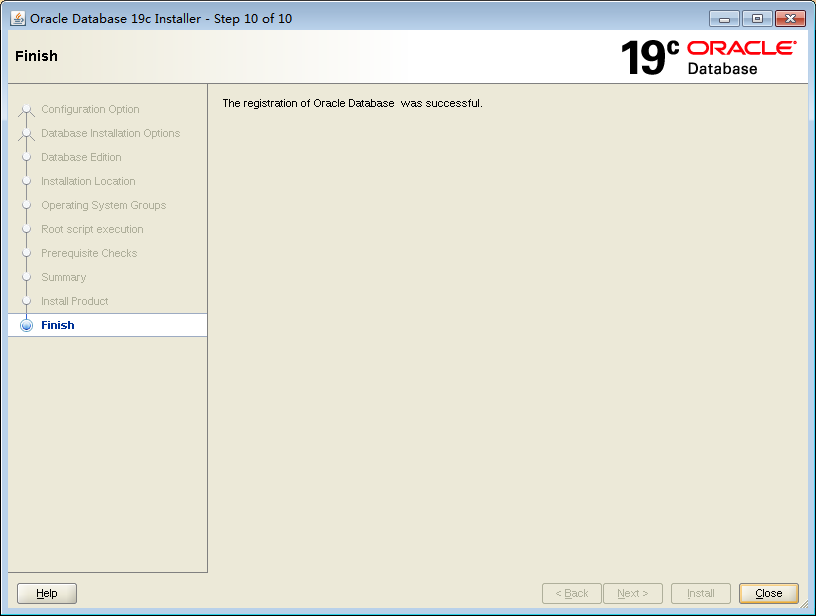Select the Database Edition step
Screen dimensions: 816x616
(81, 157)
